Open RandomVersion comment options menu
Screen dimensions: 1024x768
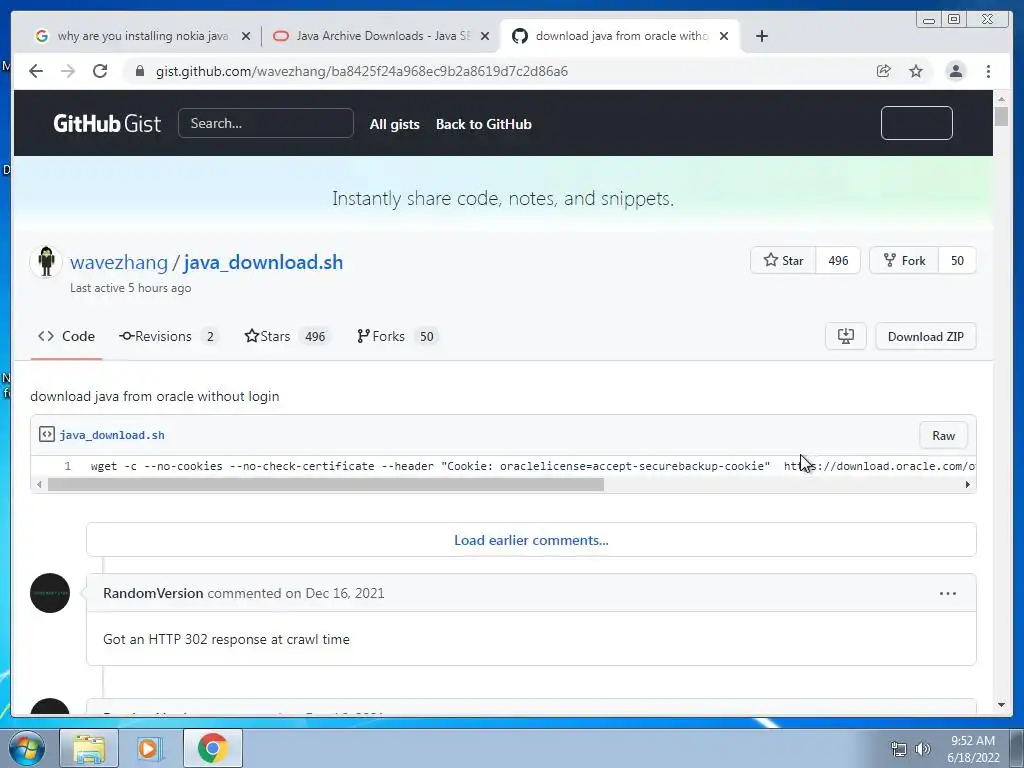948,593
